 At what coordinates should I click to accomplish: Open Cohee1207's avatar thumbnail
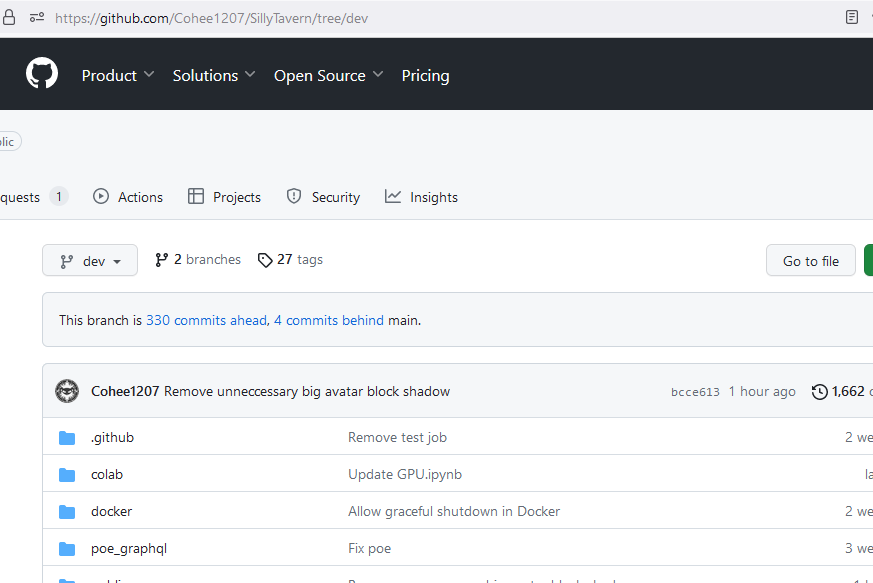point(67,391)
